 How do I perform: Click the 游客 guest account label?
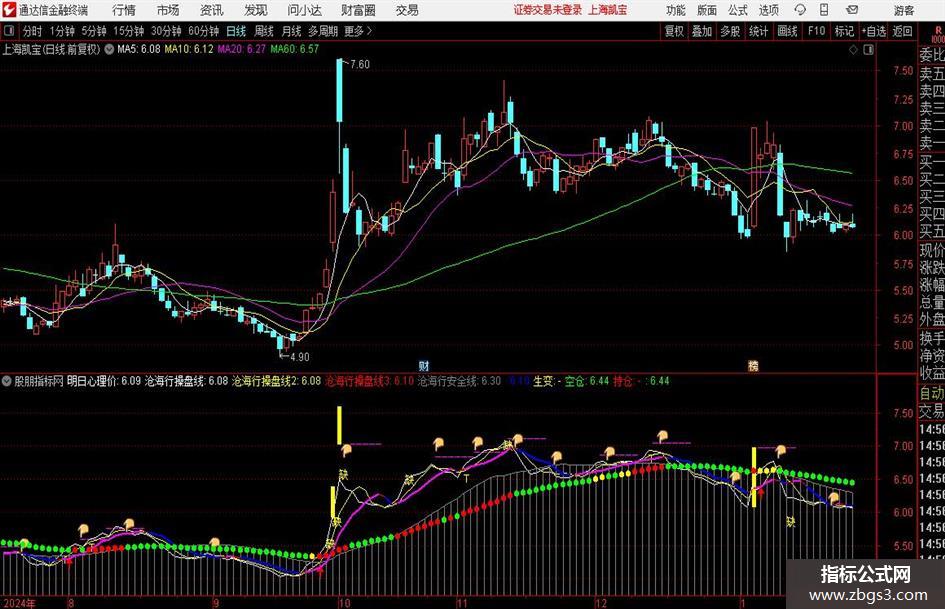point(903,10)
